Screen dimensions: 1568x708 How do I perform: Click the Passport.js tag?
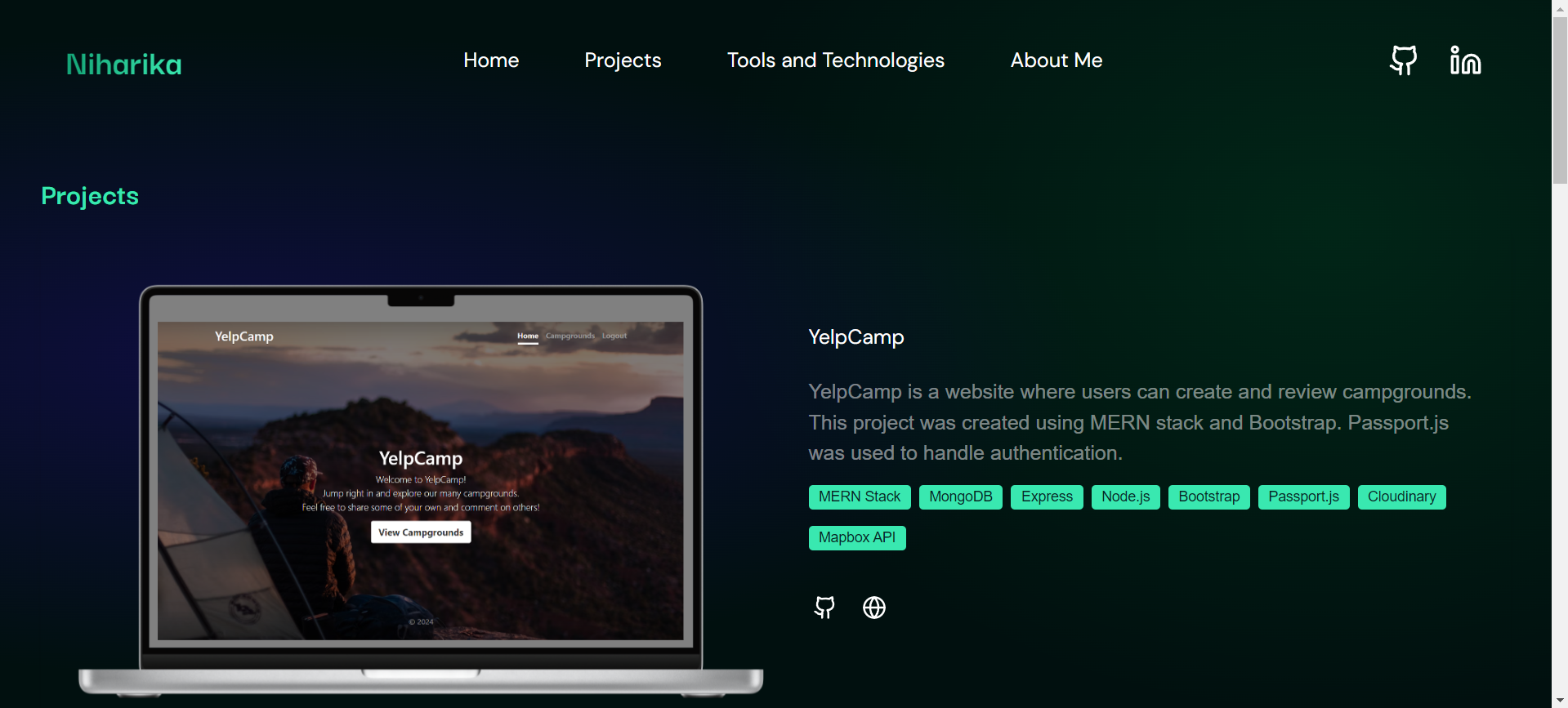pos(1304,497)
